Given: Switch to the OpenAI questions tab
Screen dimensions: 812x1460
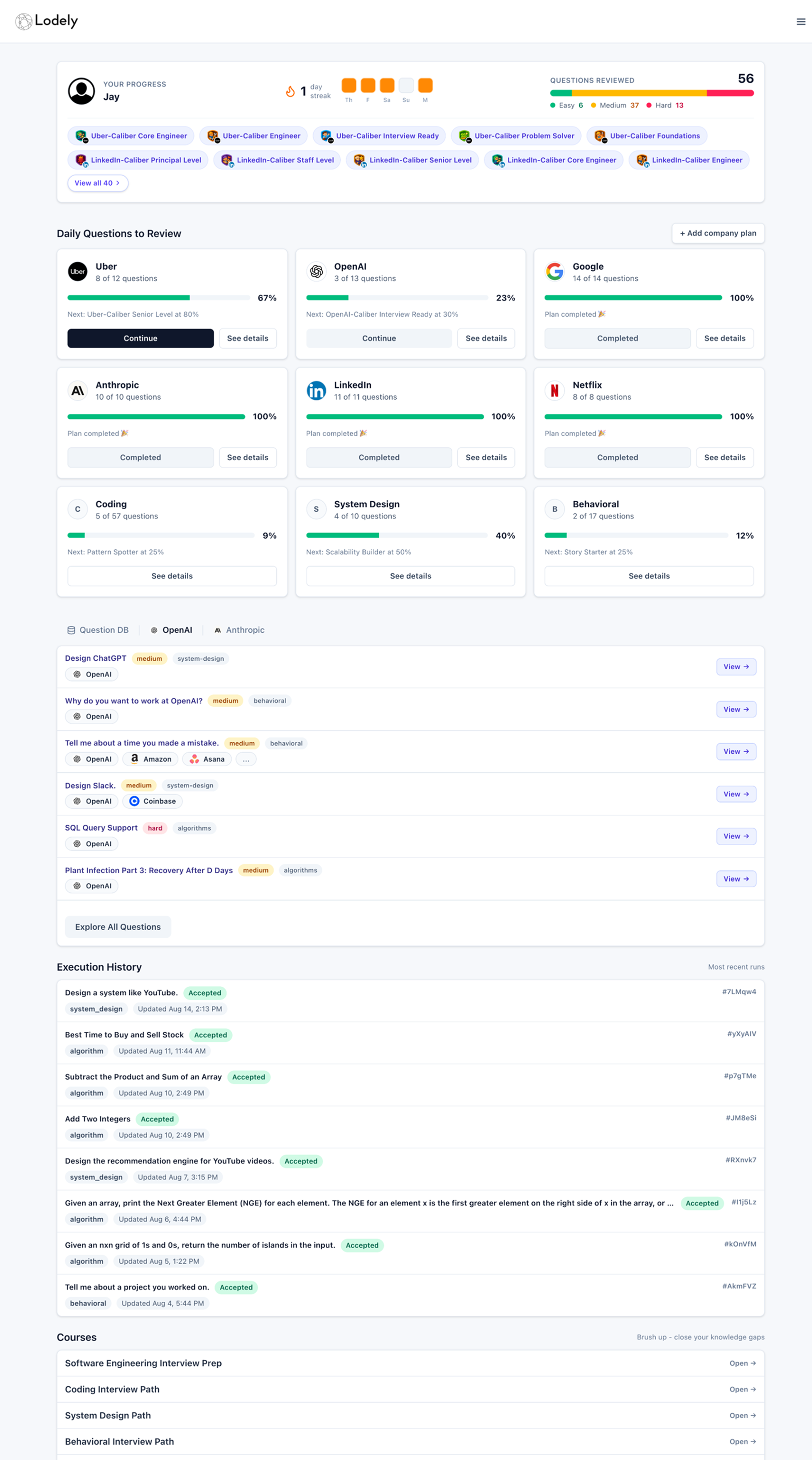Looking at the screenshot, I should [172, 630].
